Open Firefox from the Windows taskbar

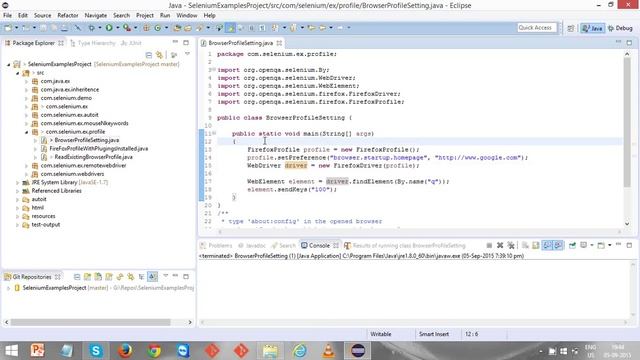(x=125, y=351)
